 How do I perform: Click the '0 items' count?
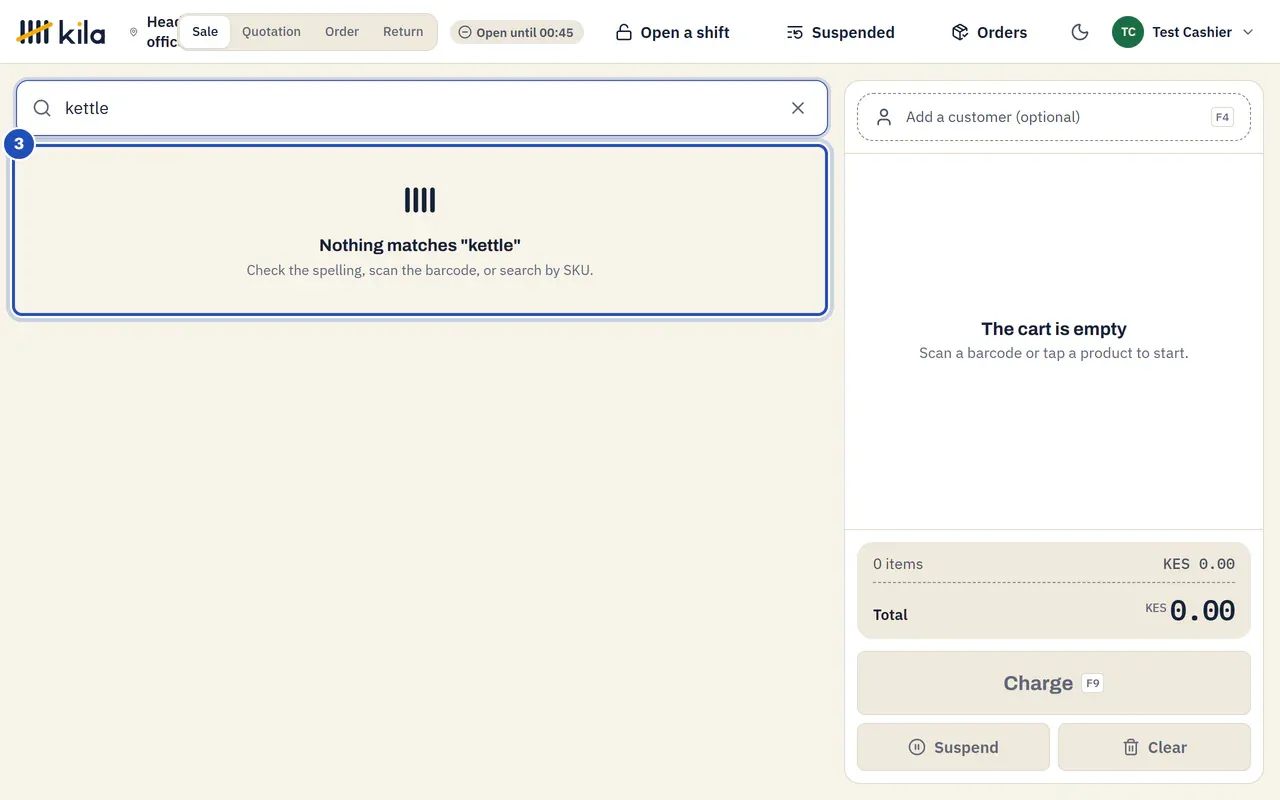898,564
